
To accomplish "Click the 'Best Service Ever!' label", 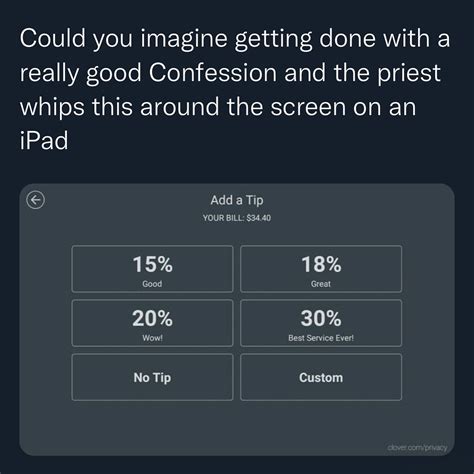I will point(321,338).
